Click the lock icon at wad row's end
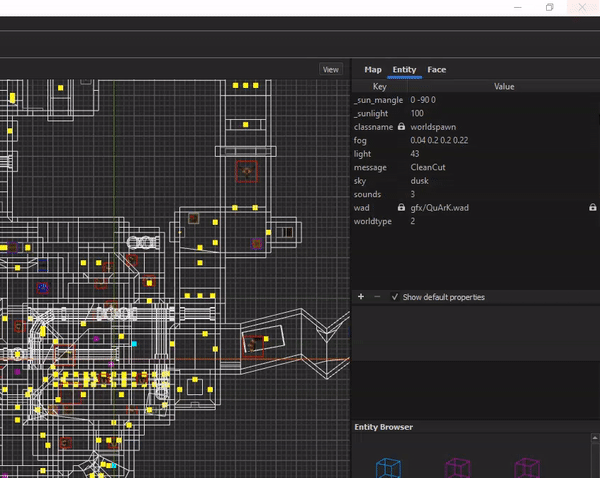The height and width of the screenshot is (478, 600). tap(592, 207)
